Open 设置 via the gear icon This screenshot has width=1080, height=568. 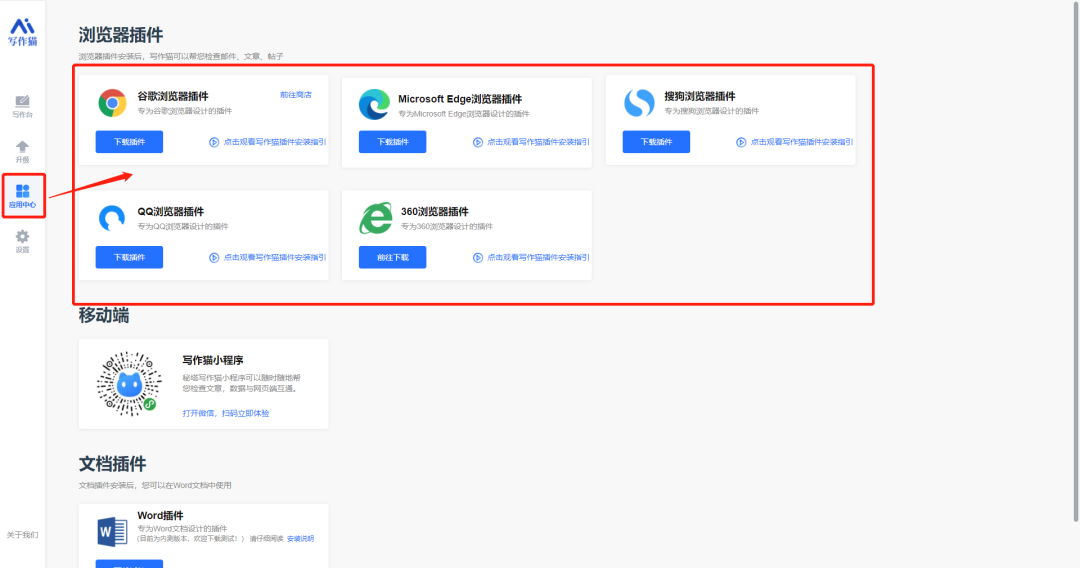22,241
